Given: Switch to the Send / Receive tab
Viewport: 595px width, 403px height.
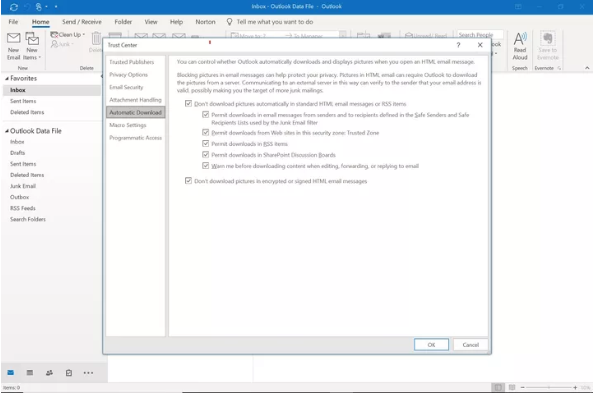Looking at the screenshot, I should [x=82, y=22].
